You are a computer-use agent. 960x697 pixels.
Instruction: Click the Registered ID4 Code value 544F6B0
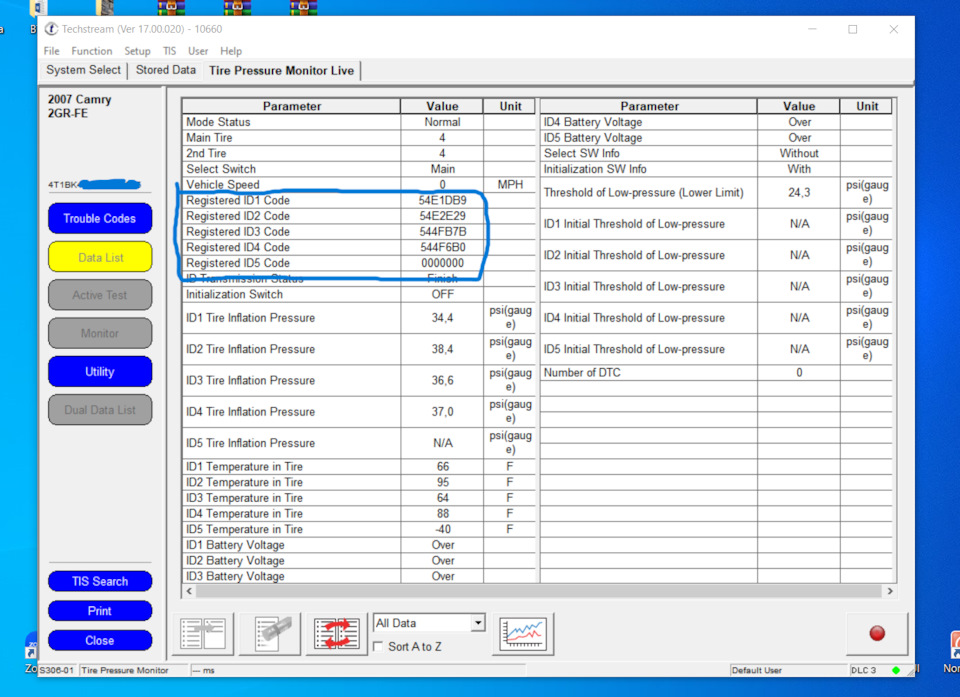pos(443,247)
